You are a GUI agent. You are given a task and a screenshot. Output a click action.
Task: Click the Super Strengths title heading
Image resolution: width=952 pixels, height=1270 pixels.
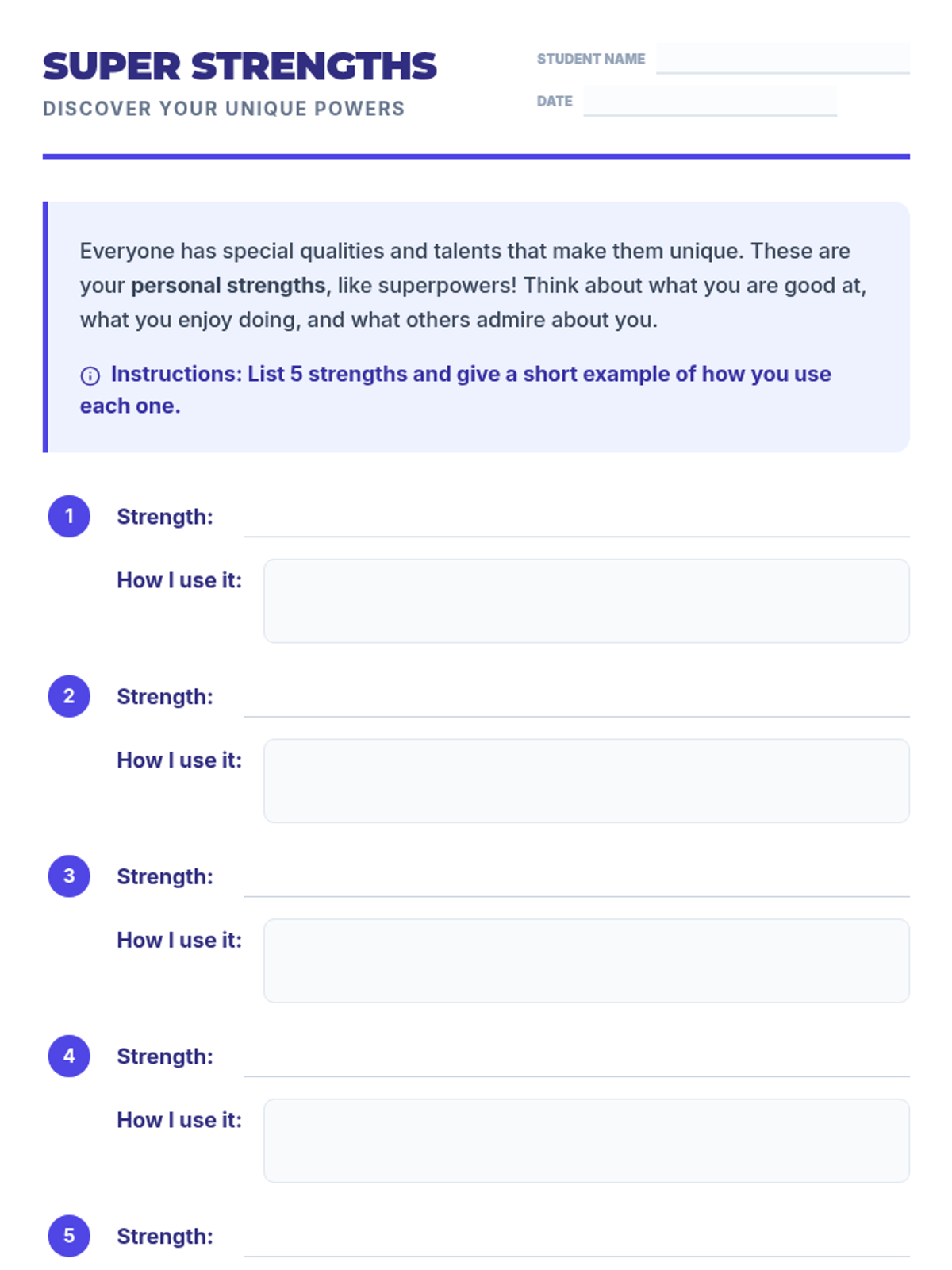click(x=240, y=67)
